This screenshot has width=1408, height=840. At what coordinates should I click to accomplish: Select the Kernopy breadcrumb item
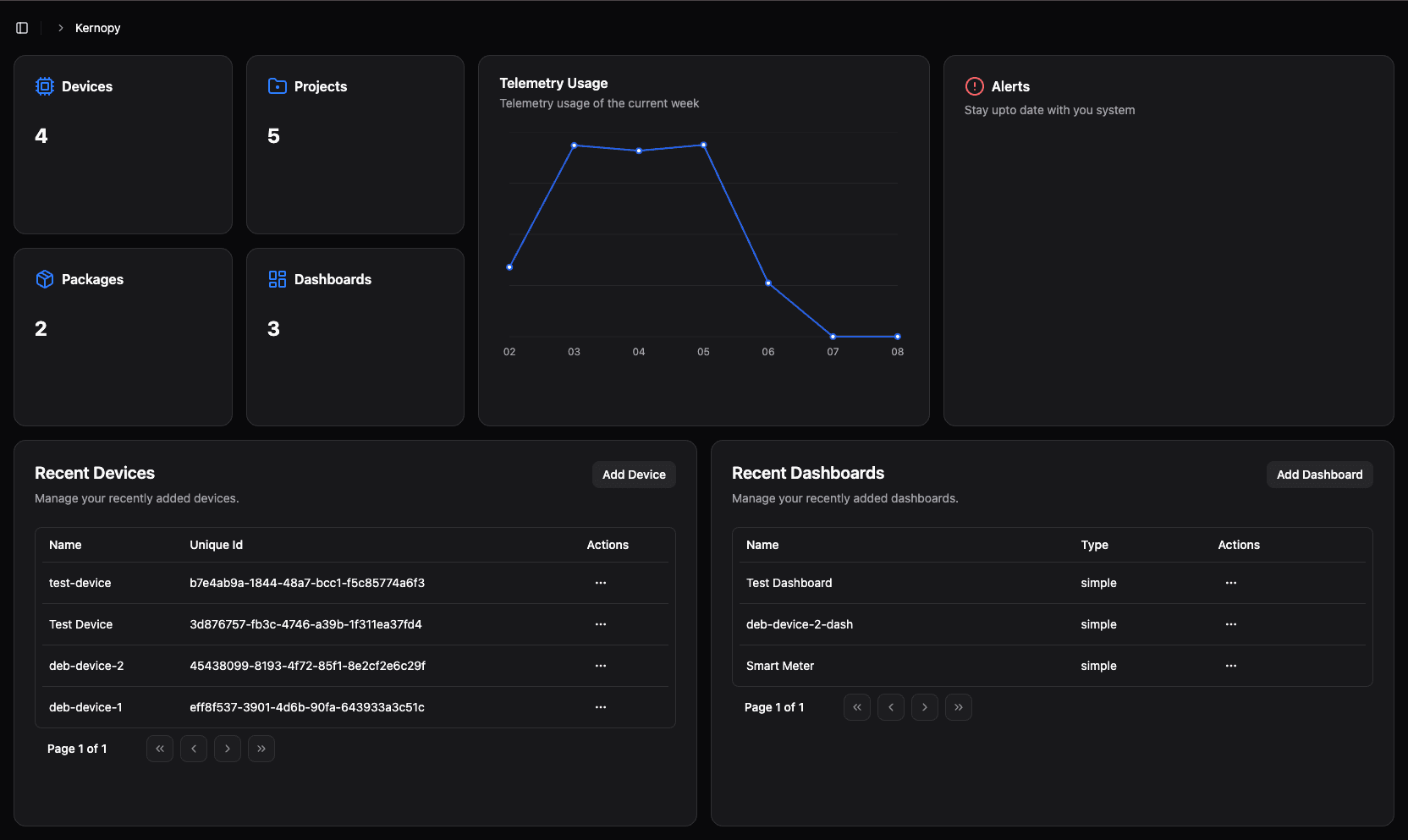(x=96, y=27)
